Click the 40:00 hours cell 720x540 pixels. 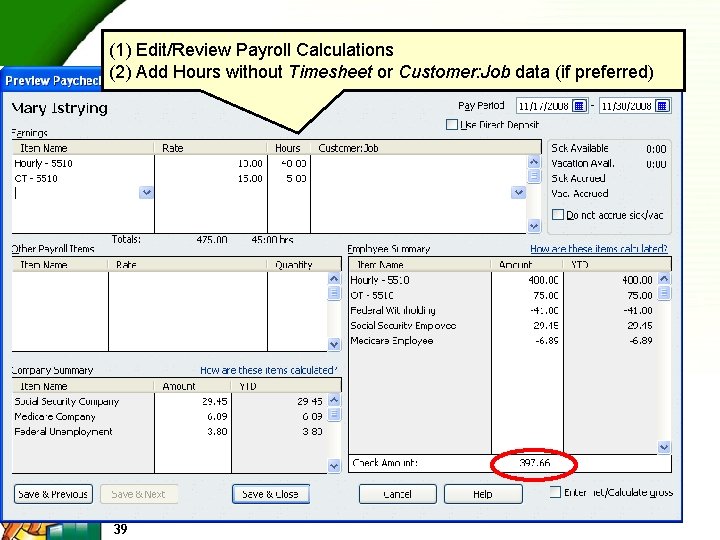click(x=289, y=163)
